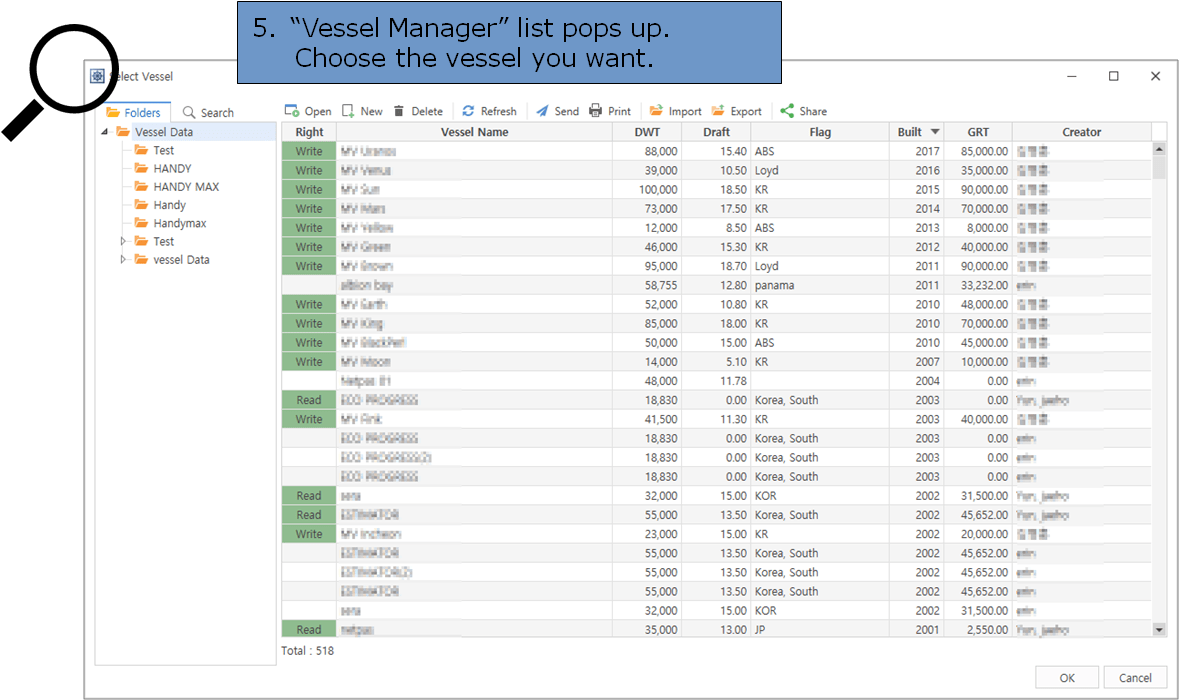This screenshot has height=700, width=1179.
Task: Expand the vessel Data folder
Action: coord(121,259)
